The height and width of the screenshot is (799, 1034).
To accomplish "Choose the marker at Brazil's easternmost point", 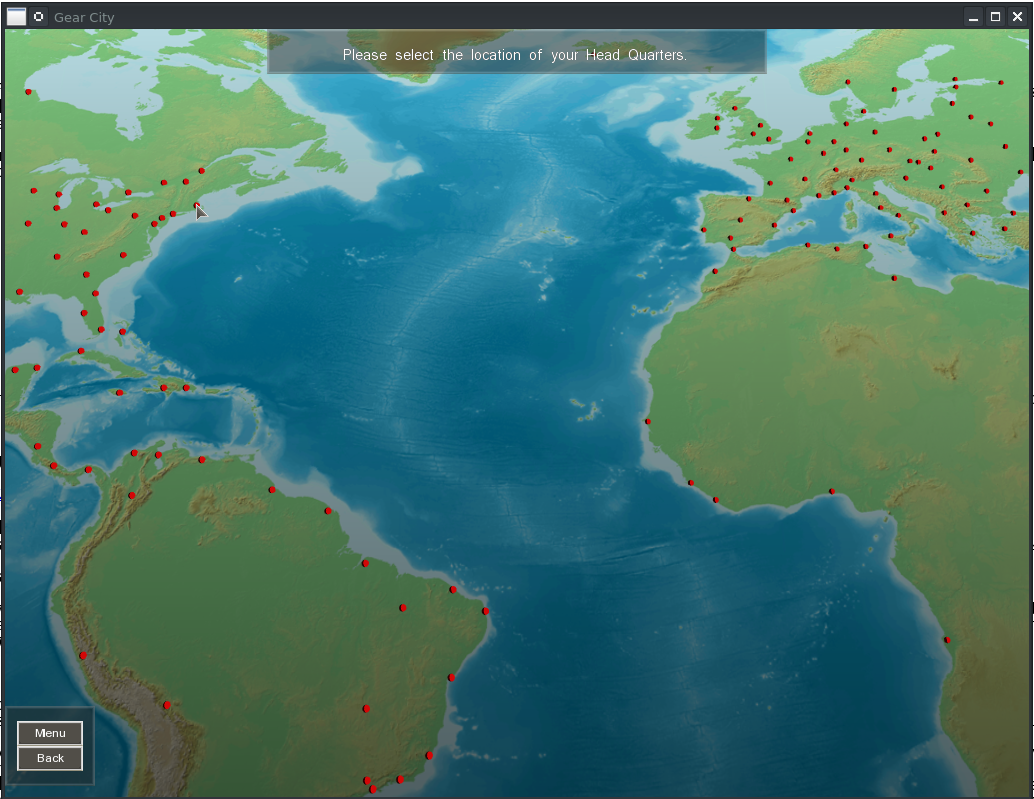I will click(x=485, y=611).
